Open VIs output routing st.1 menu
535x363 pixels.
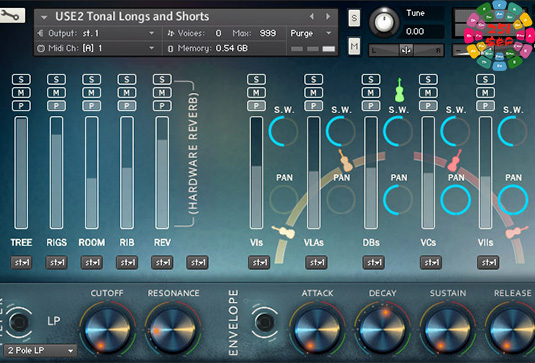(259, 262)
